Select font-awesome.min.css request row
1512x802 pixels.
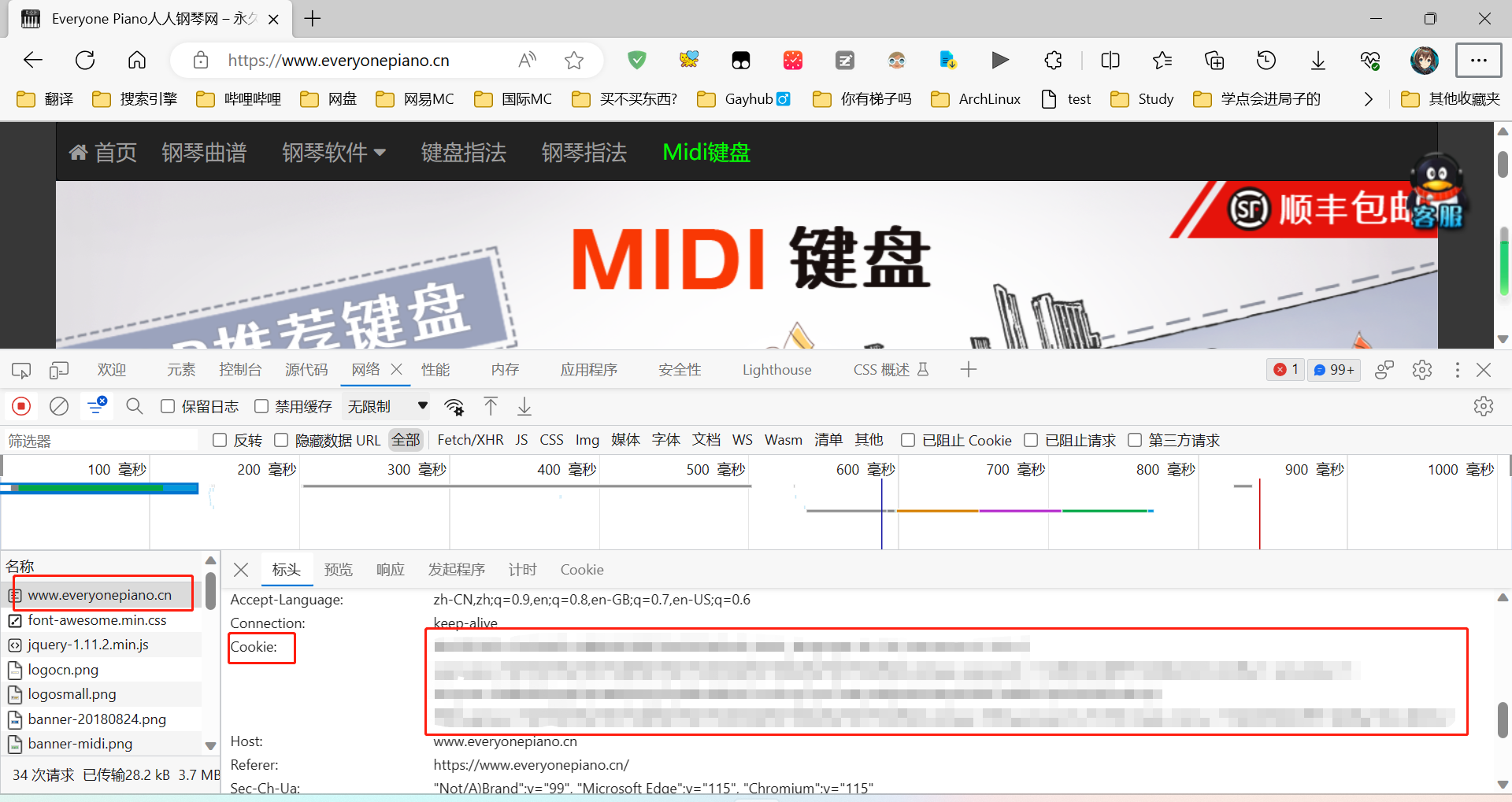coord(102,620)
